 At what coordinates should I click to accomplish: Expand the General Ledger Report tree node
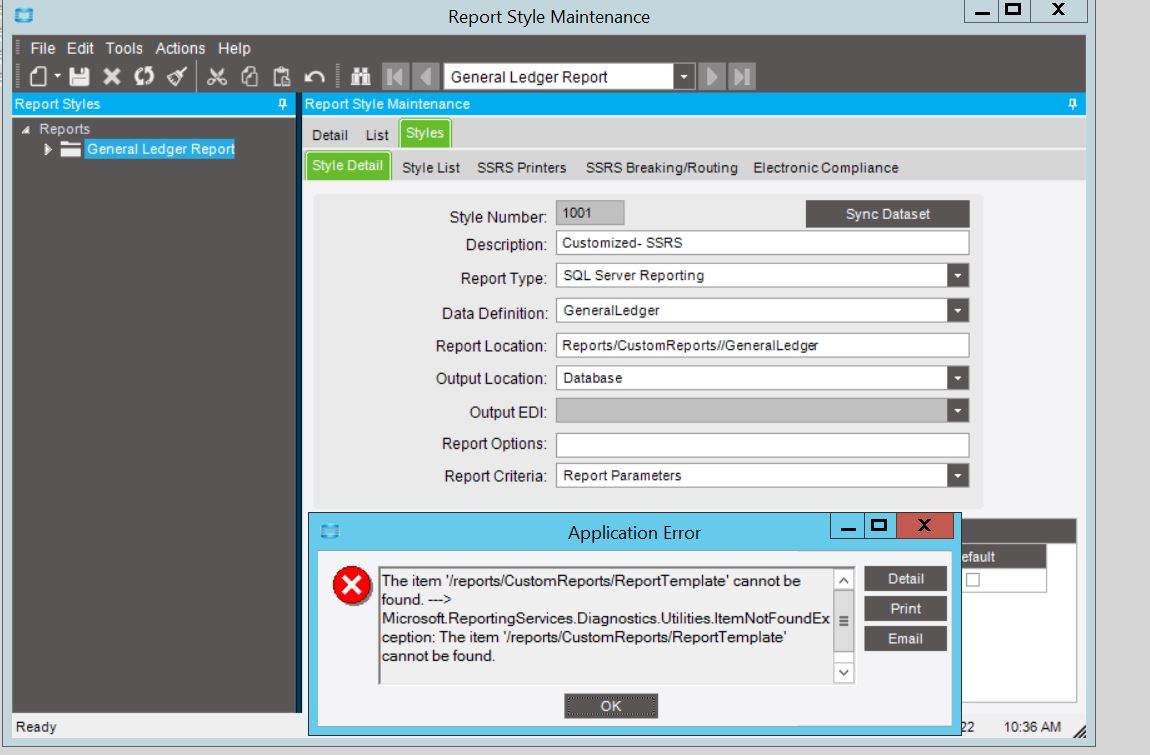click(48, 150)
